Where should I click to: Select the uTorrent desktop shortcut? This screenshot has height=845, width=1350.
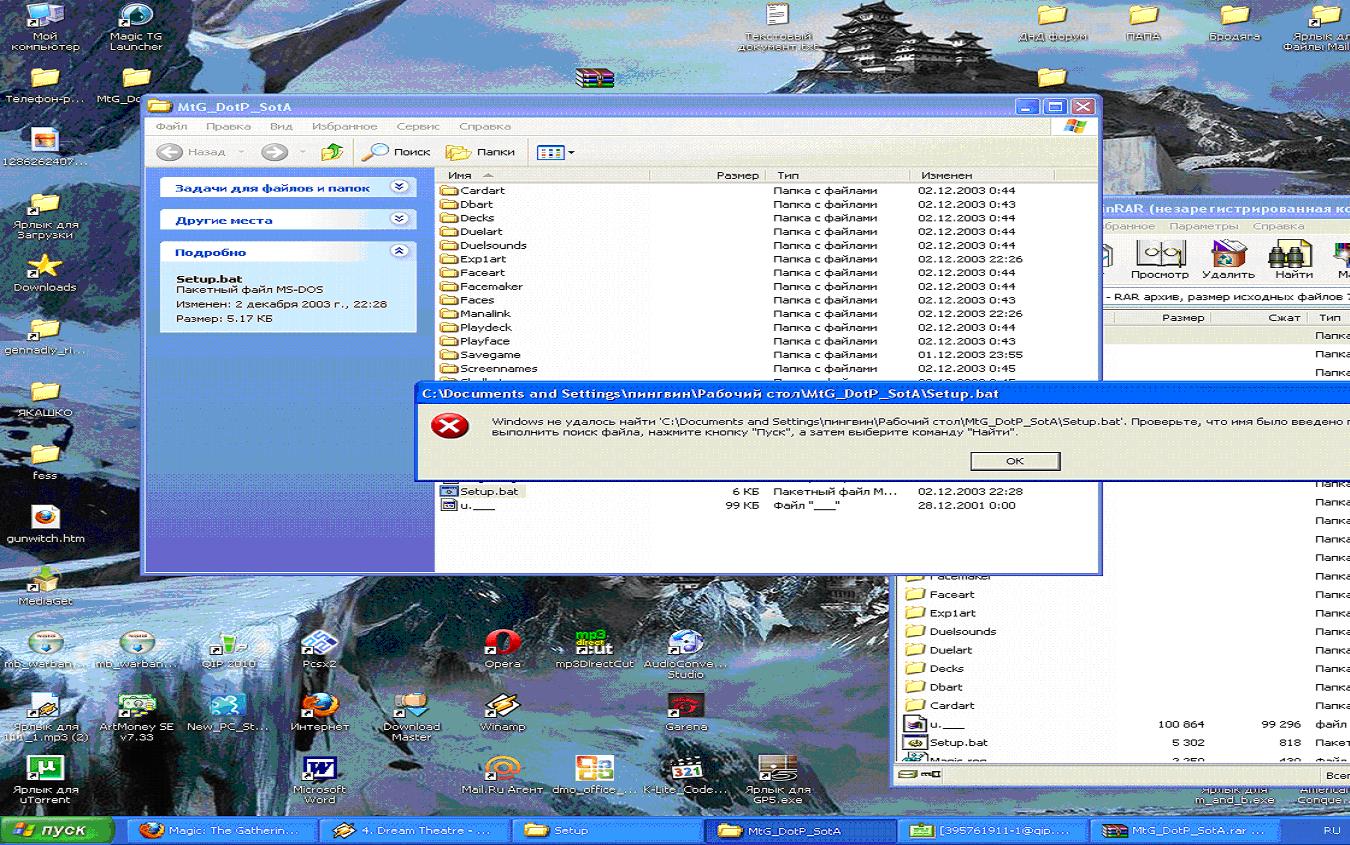pyautogui.click(x=45, y=781)
